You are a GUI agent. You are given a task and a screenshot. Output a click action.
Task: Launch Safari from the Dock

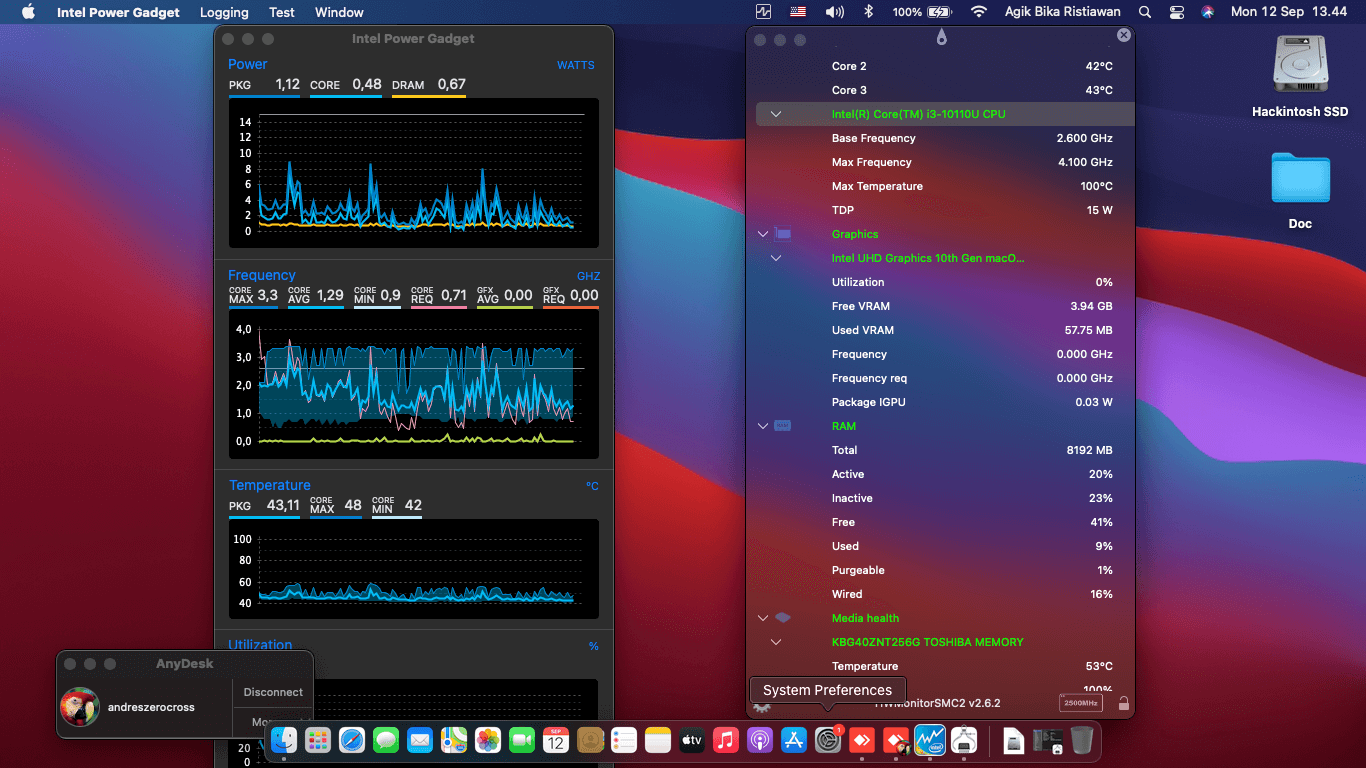click(x=352, y=740)
